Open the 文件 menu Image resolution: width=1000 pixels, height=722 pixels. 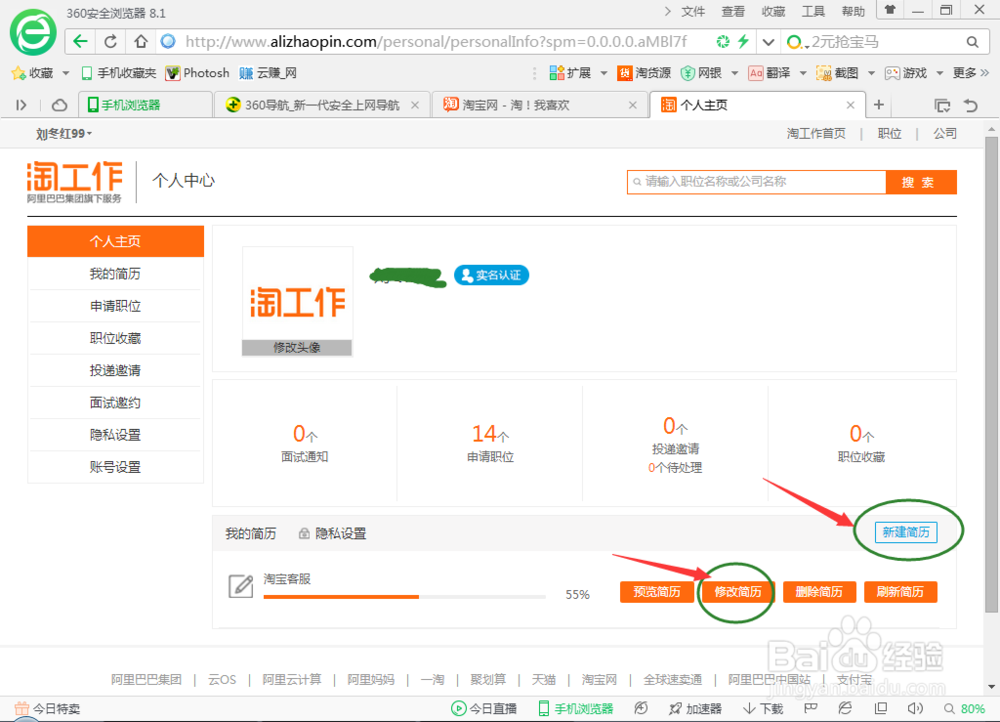(693, 11)
